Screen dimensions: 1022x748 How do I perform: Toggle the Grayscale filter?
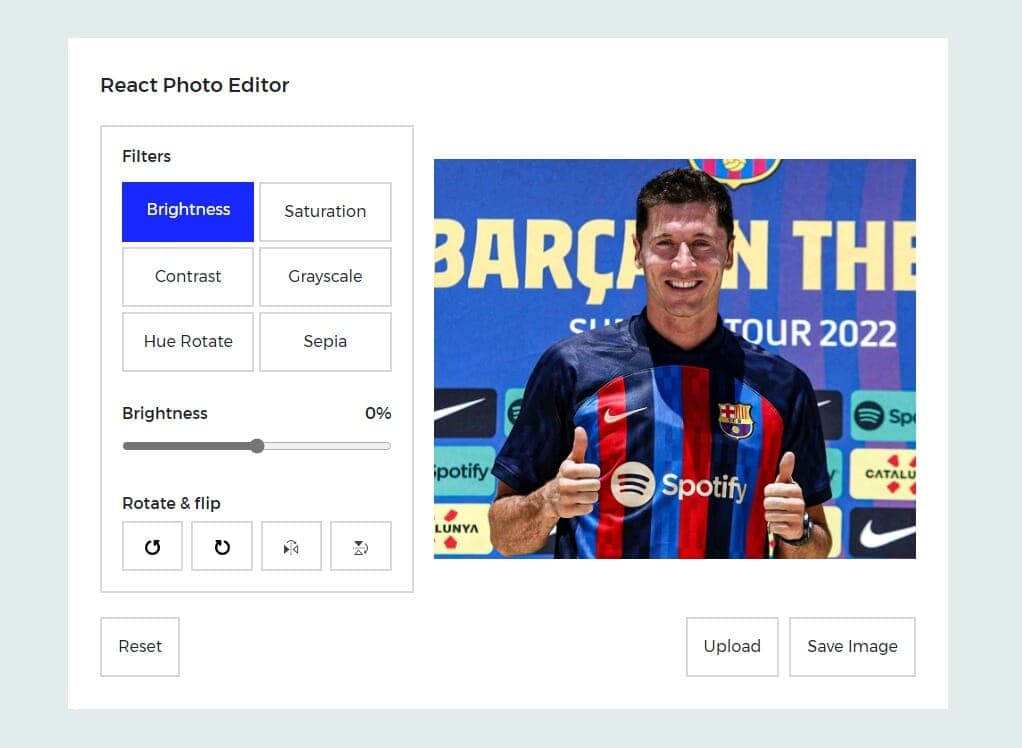coord(325,276)
